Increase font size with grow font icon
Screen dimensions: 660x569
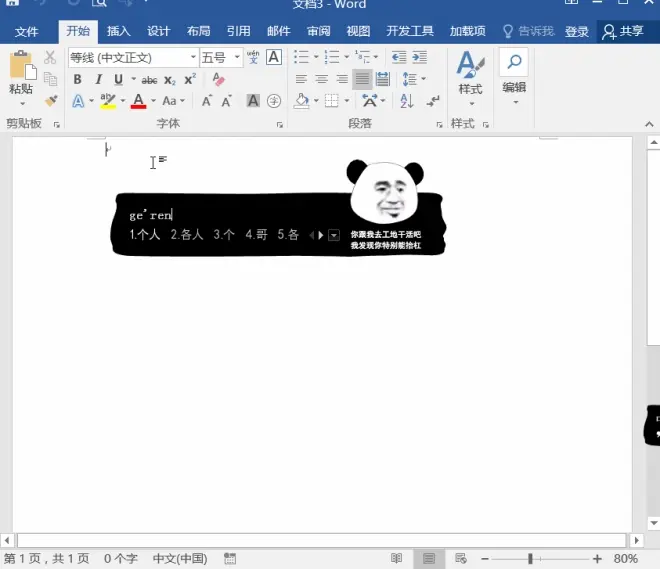207,101
